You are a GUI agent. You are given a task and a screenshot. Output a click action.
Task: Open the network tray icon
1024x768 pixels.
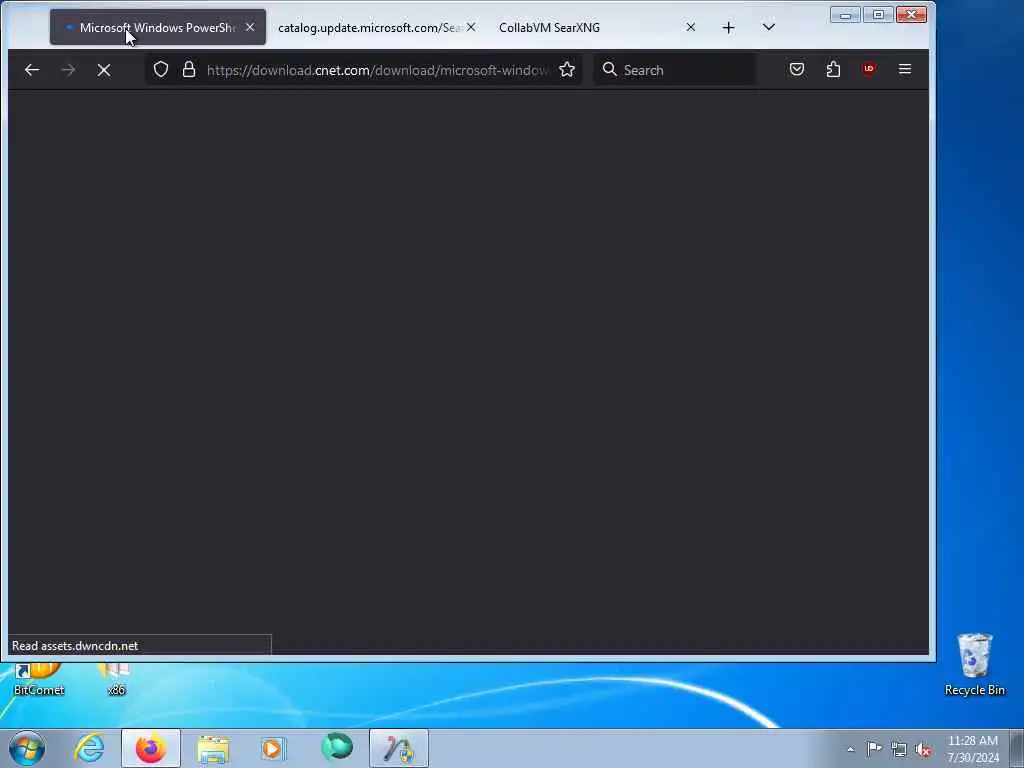coord(899,749)
